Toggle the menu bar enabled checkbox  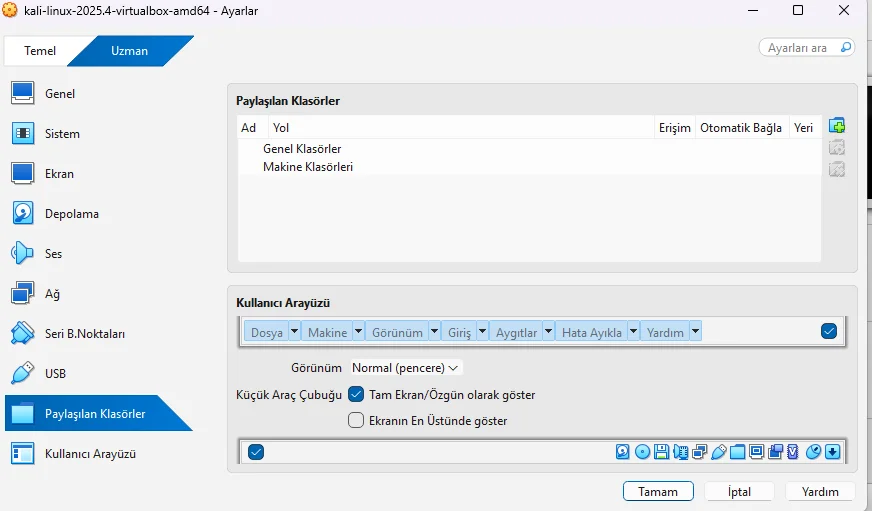pyautogui.click(x=829, y=331)
